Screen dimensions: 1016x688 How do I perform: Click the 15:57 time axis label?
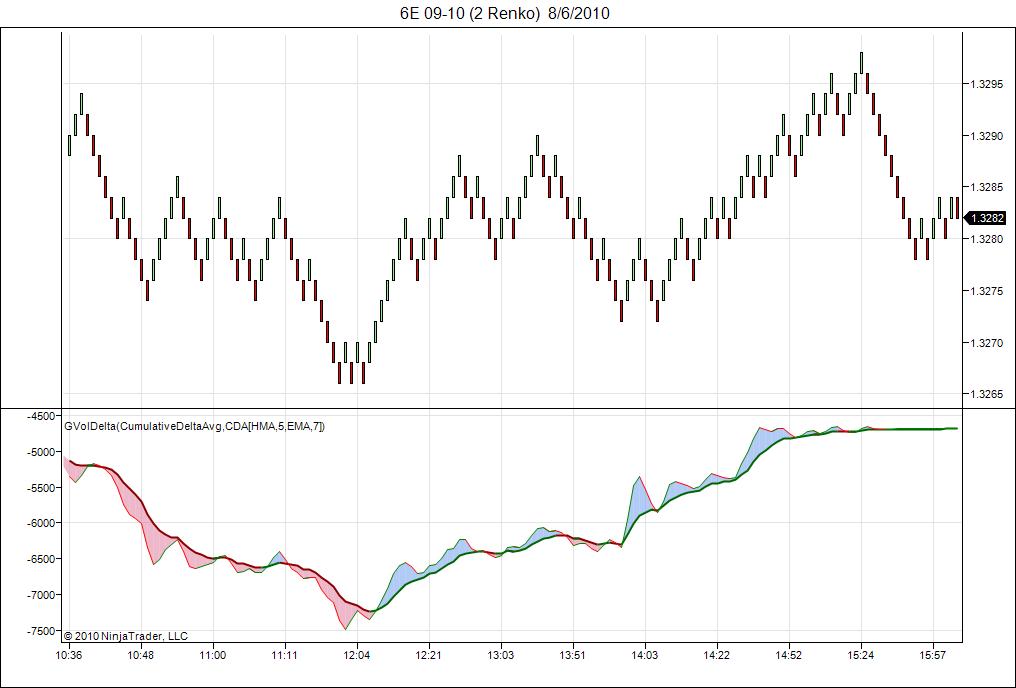(x=932, y=655)
